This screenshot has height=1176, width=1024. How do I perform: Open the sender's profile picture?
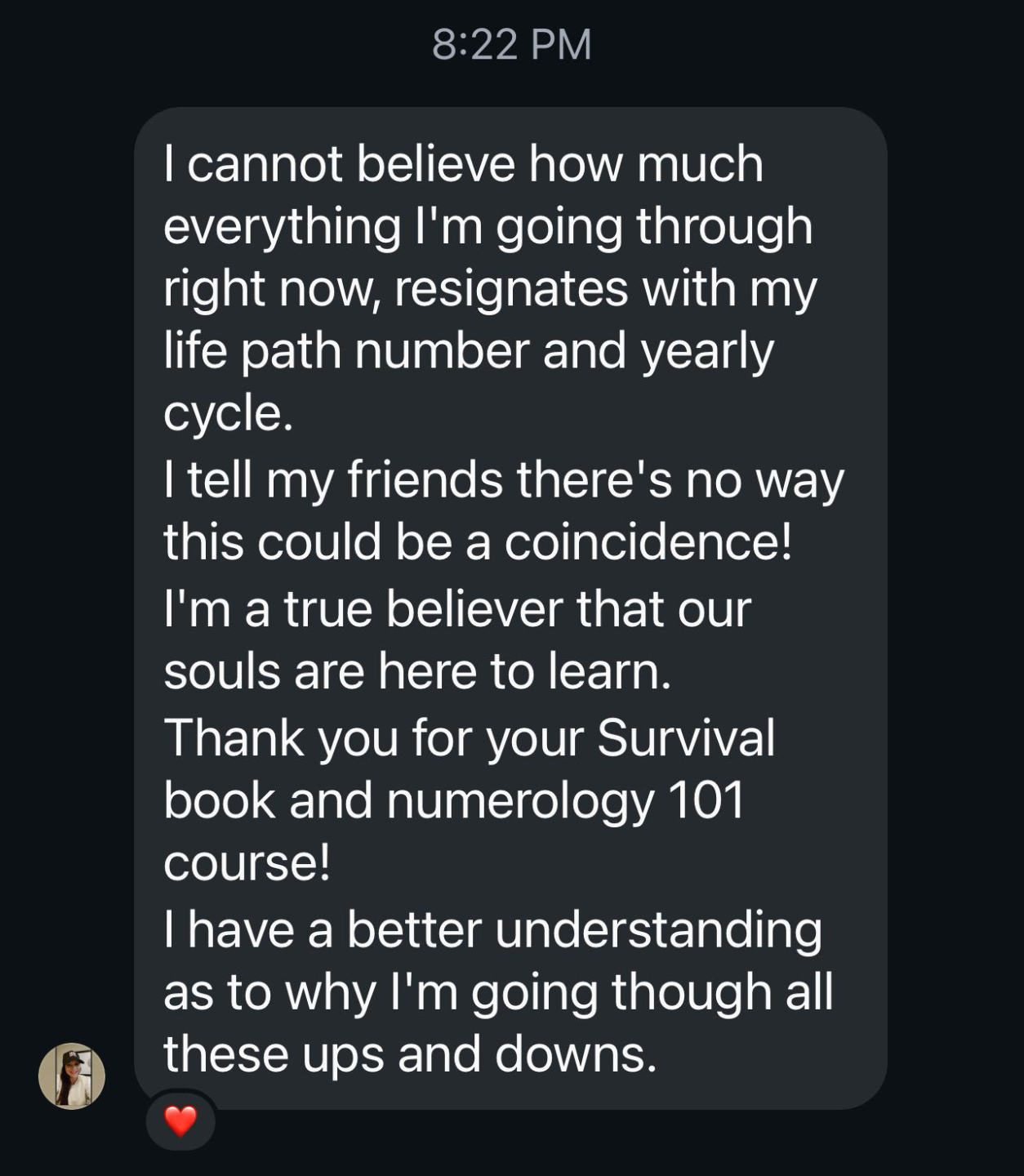[72, 1076]
